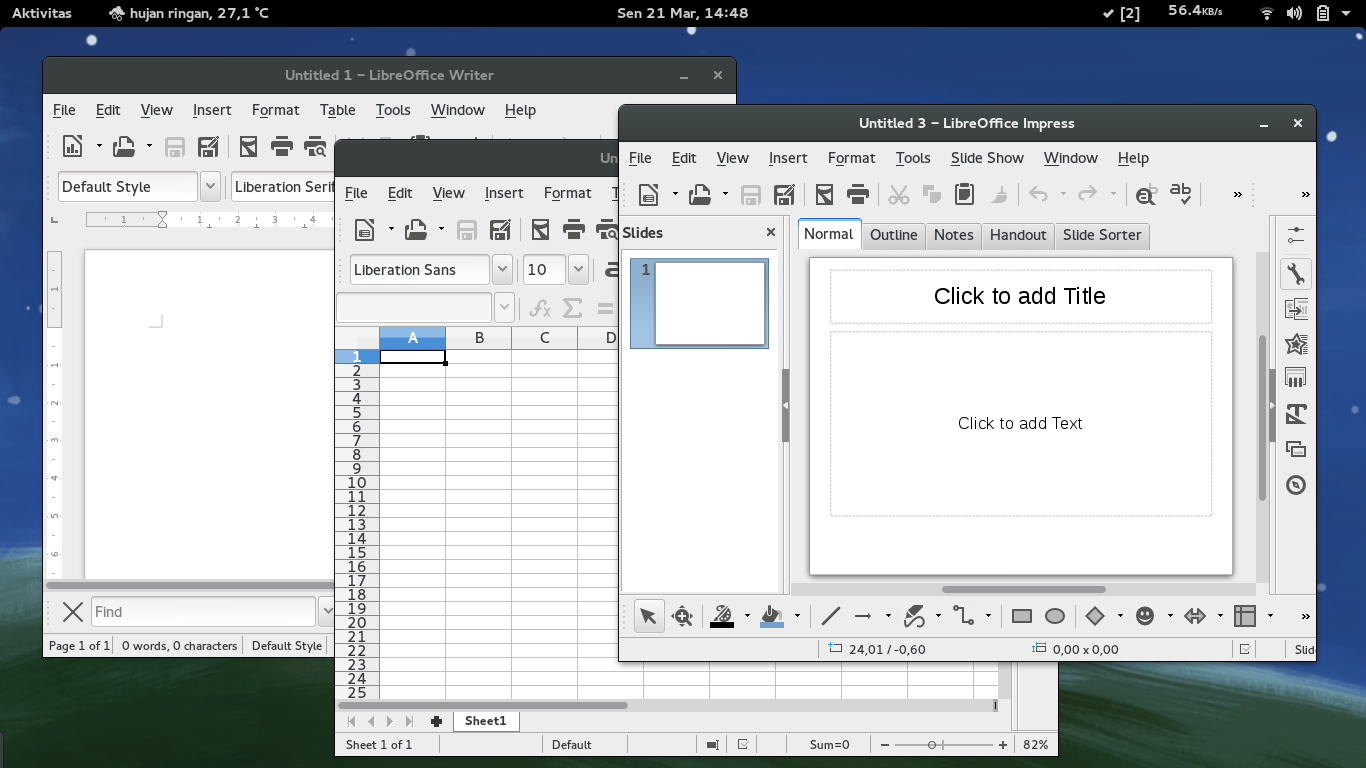This screenshot has width=1366, height=768.
Task: Click Calc zoom slider handle
Action: pyautogui.click(x=932, y=745)
